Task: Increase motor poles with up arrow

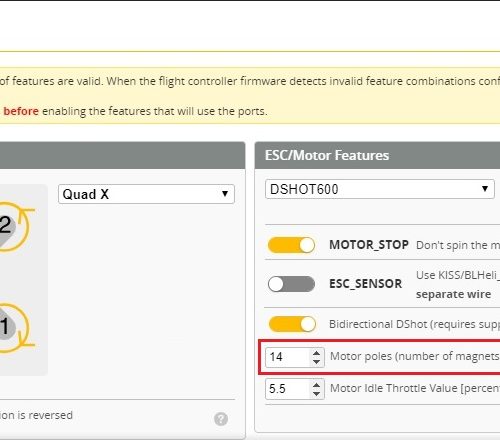Action: click(317, 353)
